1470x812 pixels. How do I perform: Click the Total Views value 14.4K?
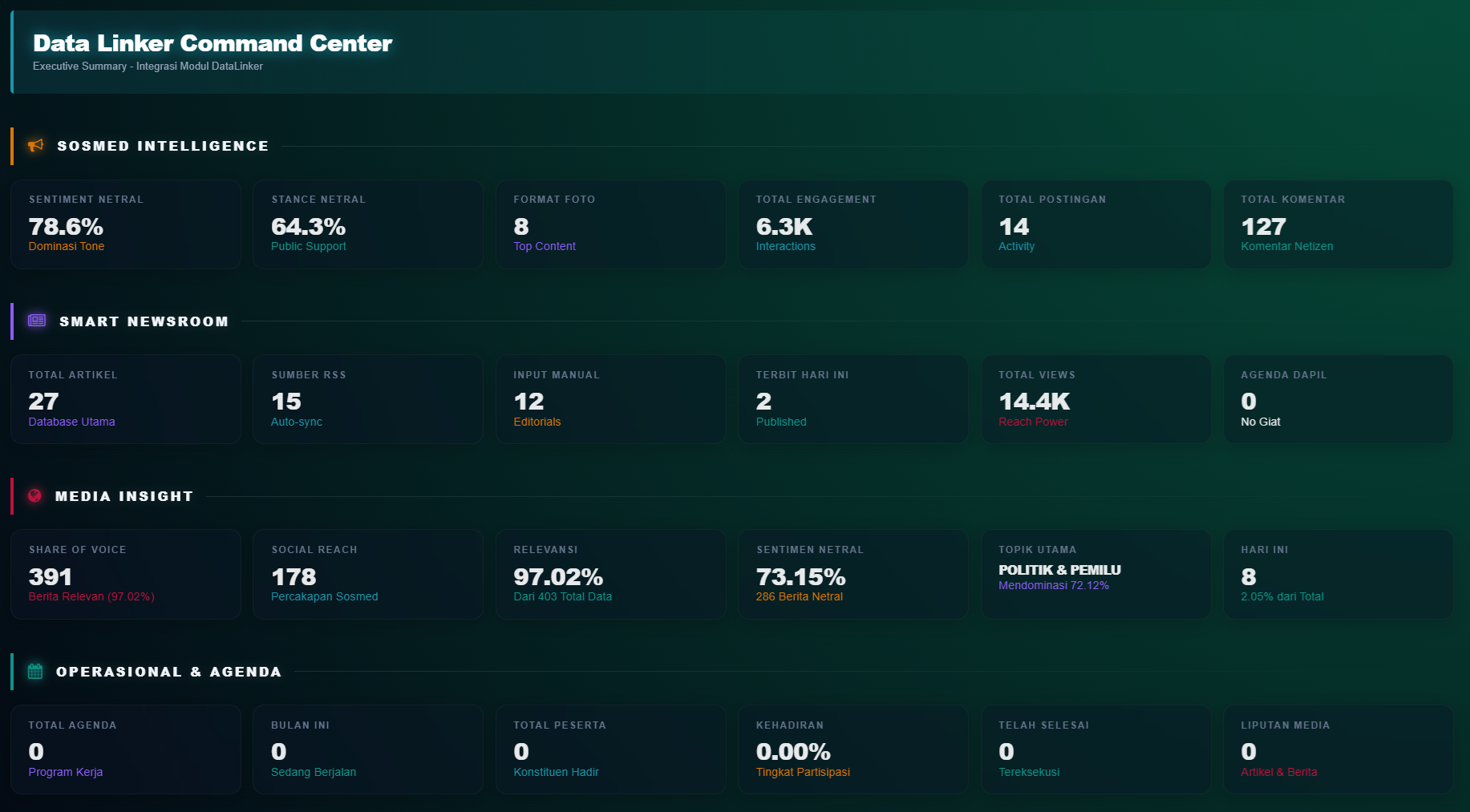click(1035, 402)
